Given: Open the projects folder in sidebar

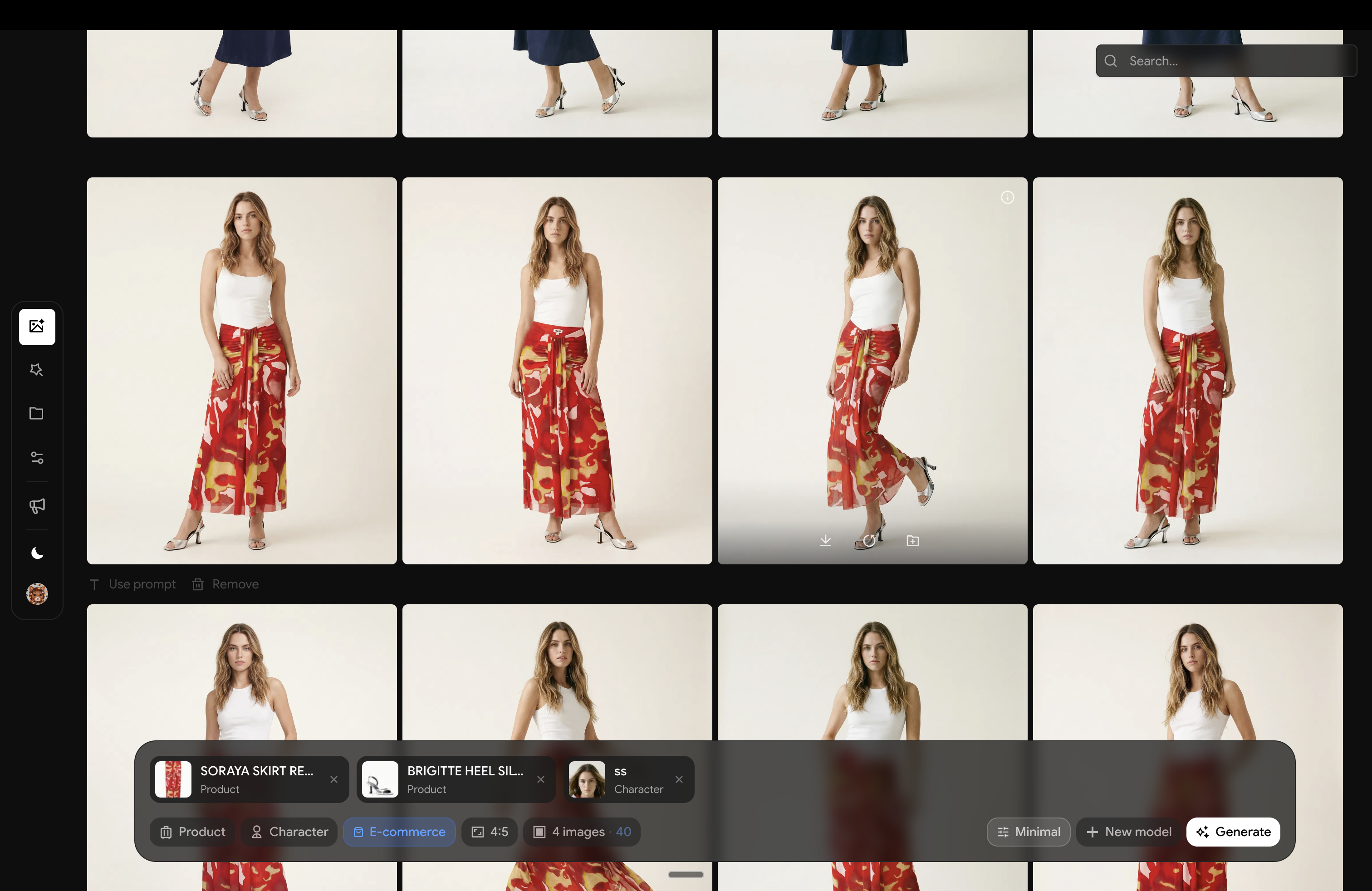Looking at the screenshot, I should pos(36,413).
